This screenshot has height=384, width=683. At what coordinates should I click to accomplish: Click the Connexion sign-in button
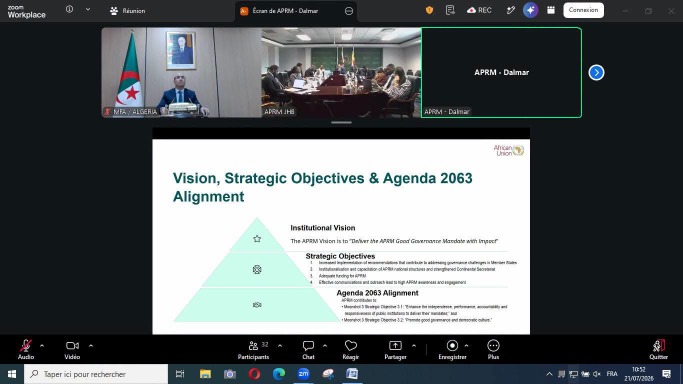point(583,10)
